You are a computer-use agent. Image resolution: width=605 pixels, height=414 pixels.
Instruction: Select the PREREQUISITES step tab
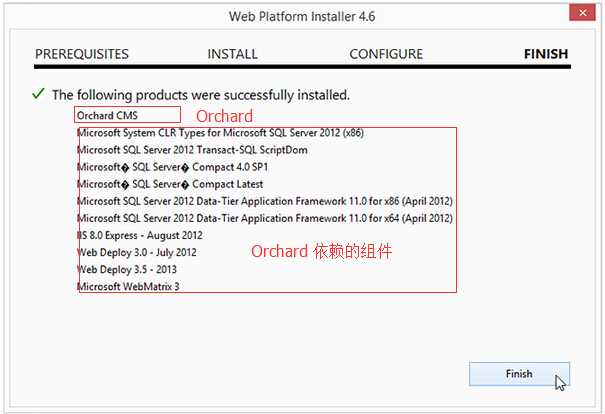(x=82, y=54)
